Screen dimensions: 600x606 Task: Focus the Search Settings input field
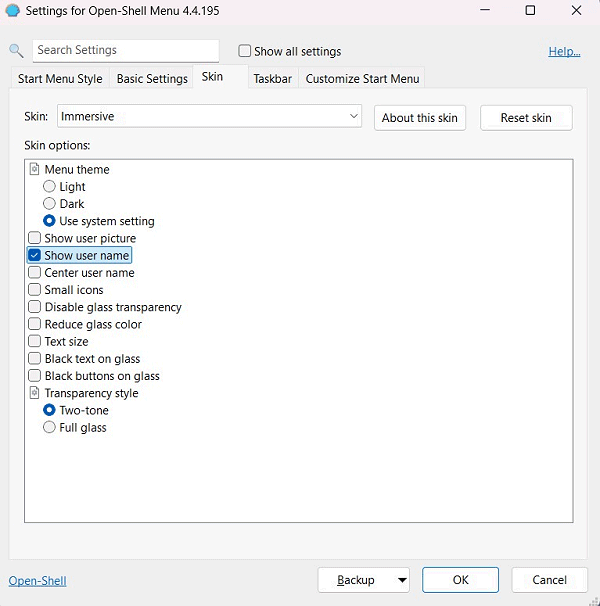[x=125, y=51]
